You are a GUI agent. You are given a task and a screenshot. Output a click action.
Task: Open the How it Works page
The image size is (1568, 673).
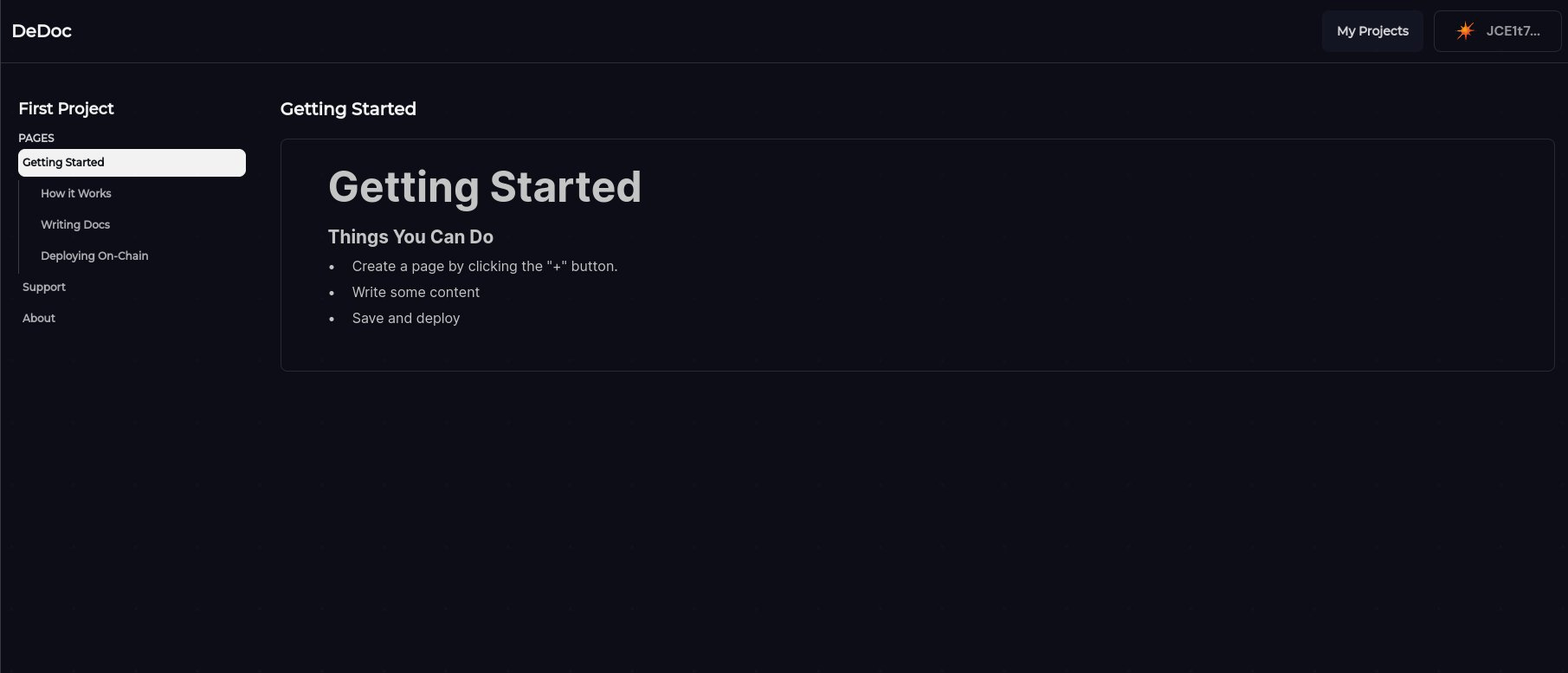point(76,194)
